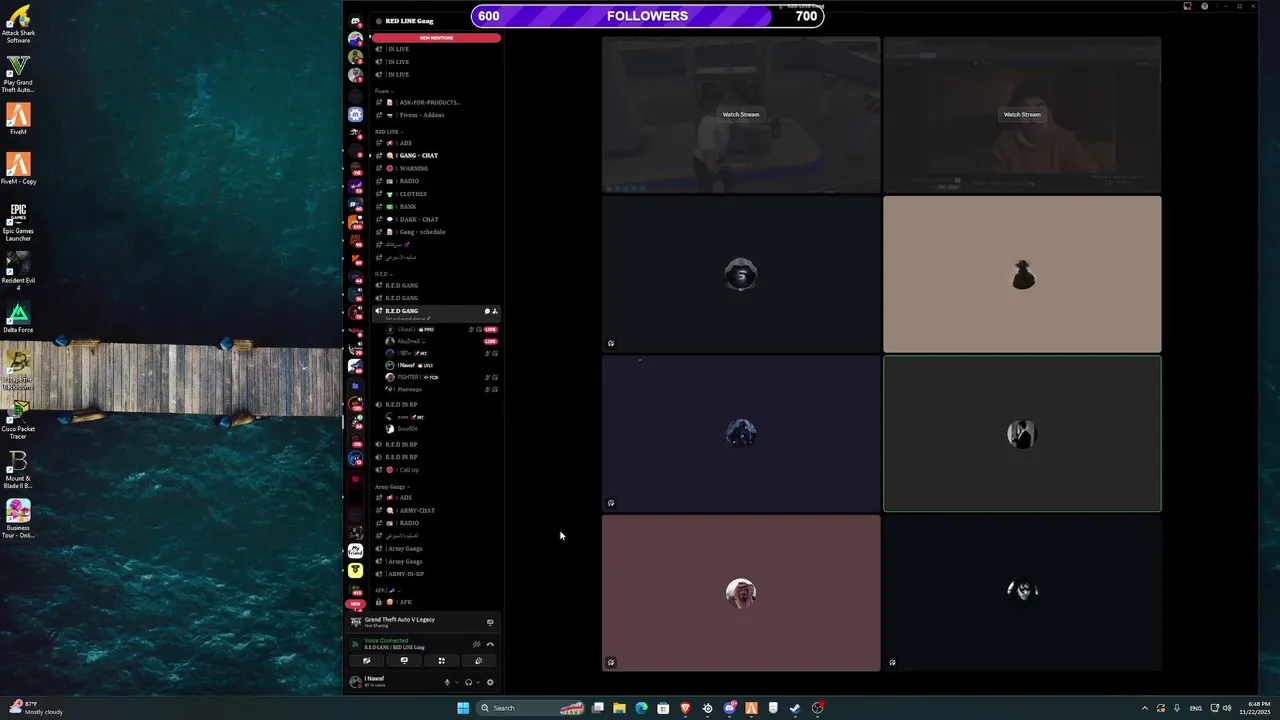Open the DARK - CHAT channel
Image resolution: width=1280 pixels, height=720 pixels.
pyautogui.click(x=436, y=219)
